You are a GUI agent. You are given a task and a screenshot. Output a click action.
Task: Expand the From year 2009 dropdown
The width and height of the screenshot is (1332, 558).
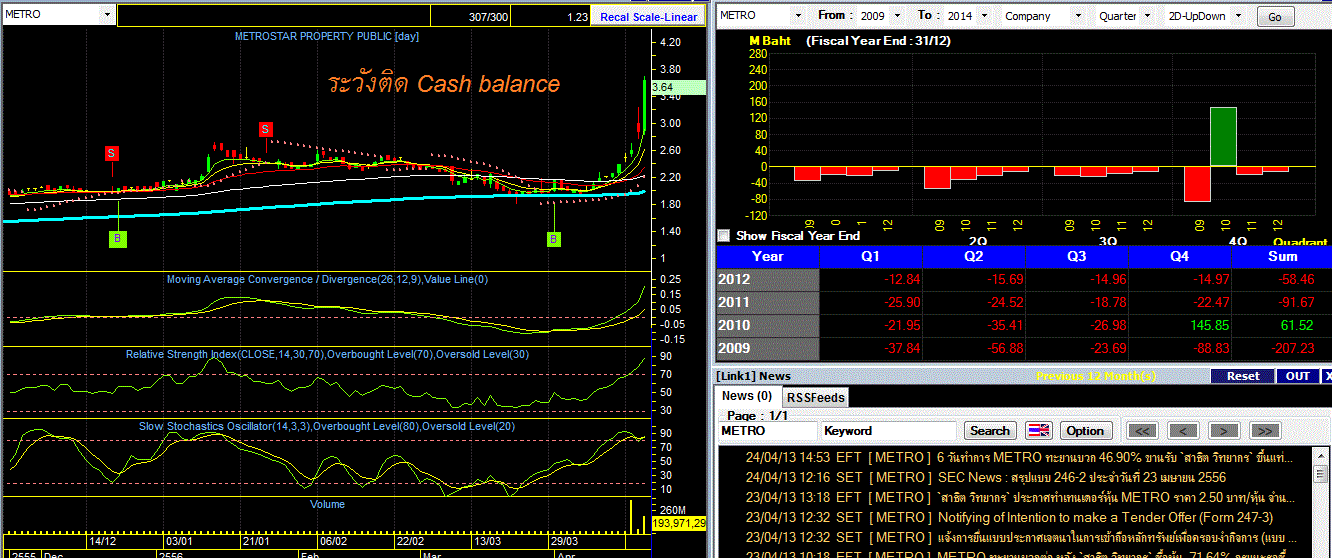[x=897, y=16]
